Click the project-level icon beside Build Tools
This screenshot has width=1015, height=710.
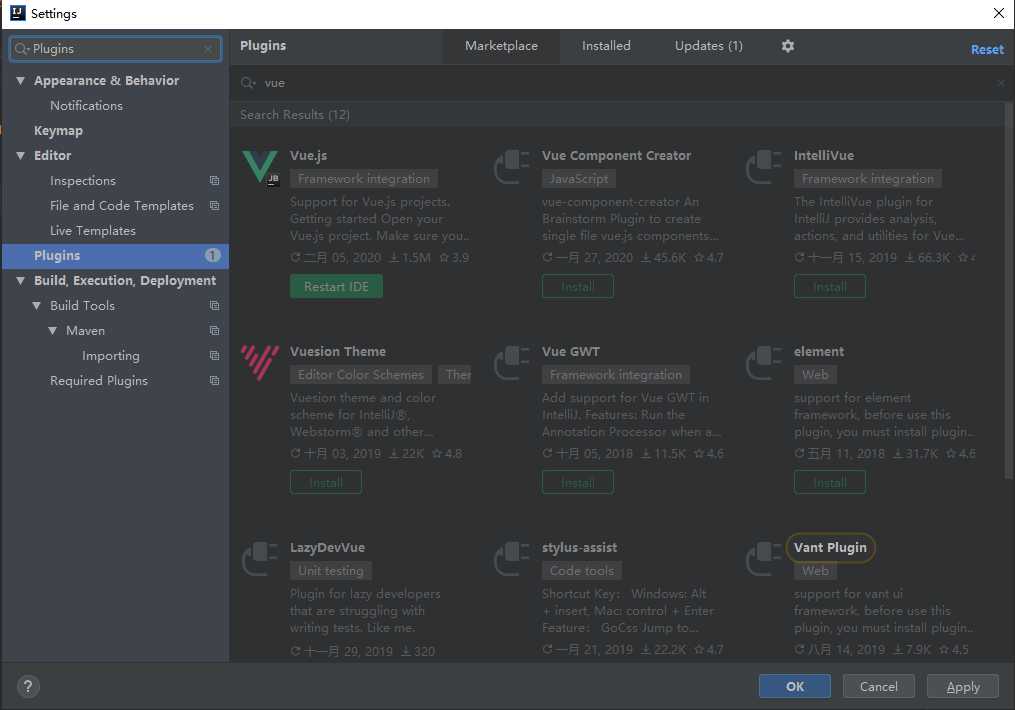214,305
